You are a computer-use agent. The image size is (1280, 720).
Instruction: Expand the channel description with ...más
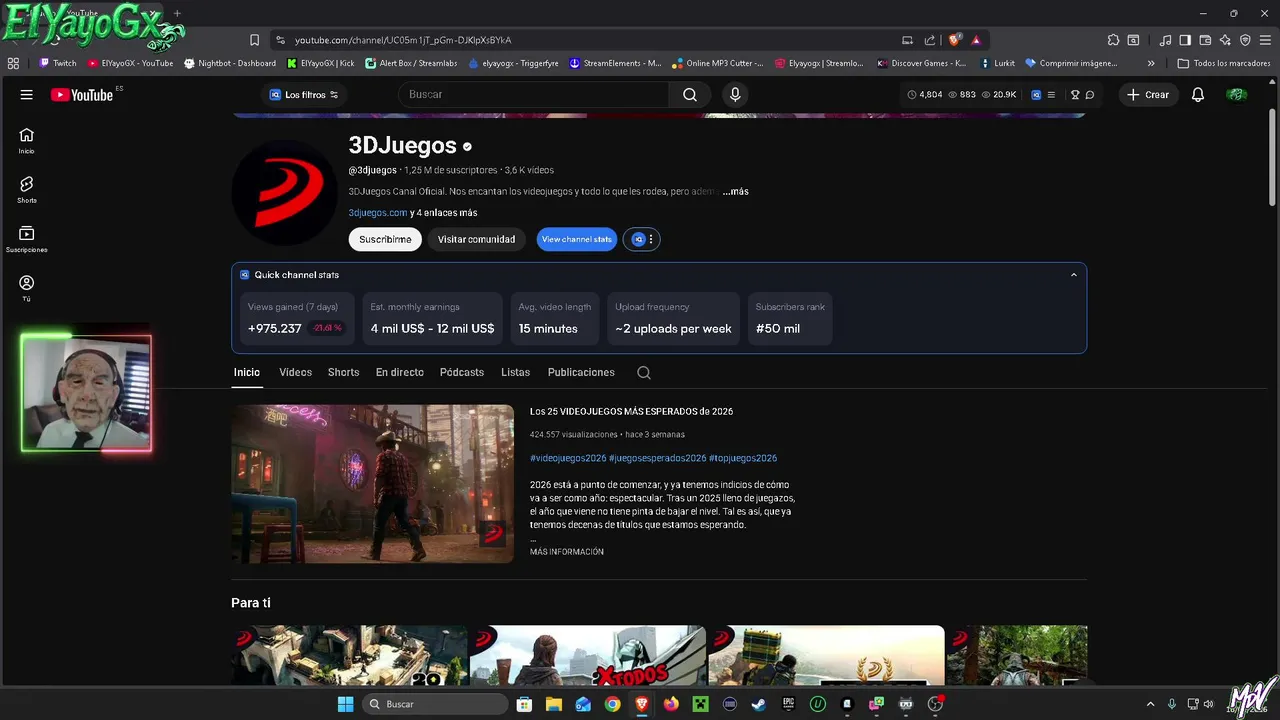735,191
